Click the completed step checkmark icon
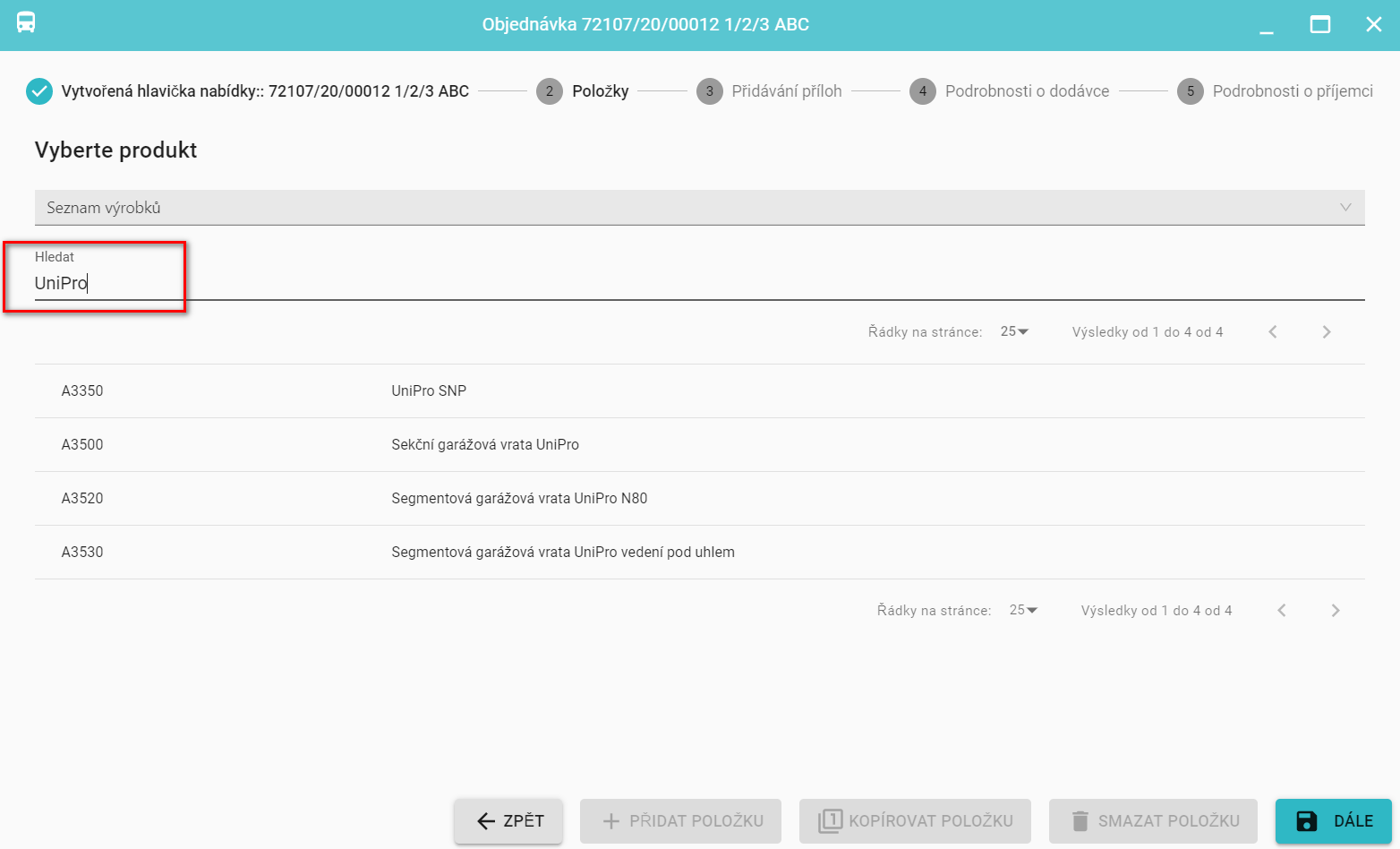The height and width of the screenshot is (849, 1400). 39,91
